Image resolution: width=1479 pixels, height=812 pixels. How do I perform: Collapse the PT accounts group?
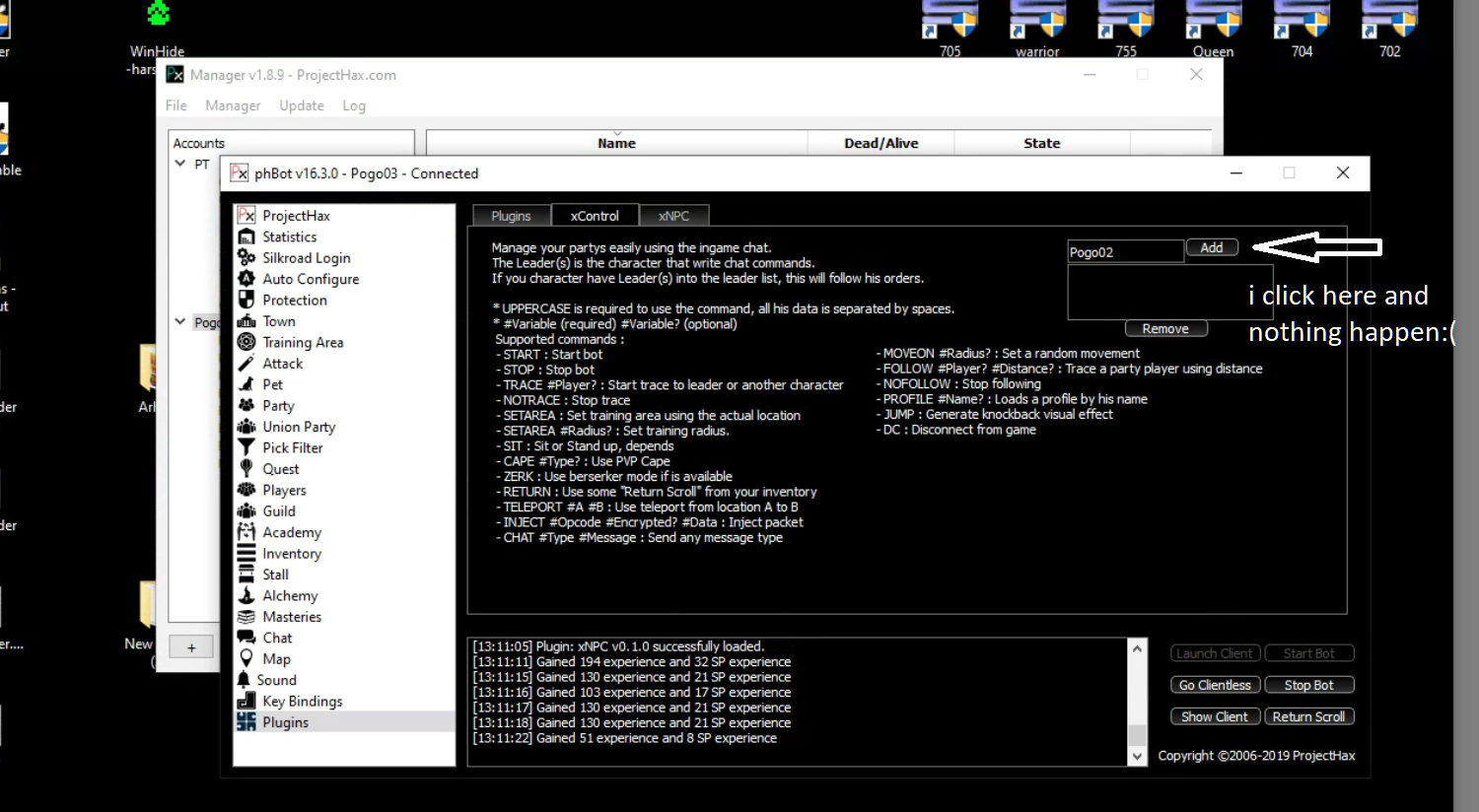pyautogui.click(x=179, y=164)
